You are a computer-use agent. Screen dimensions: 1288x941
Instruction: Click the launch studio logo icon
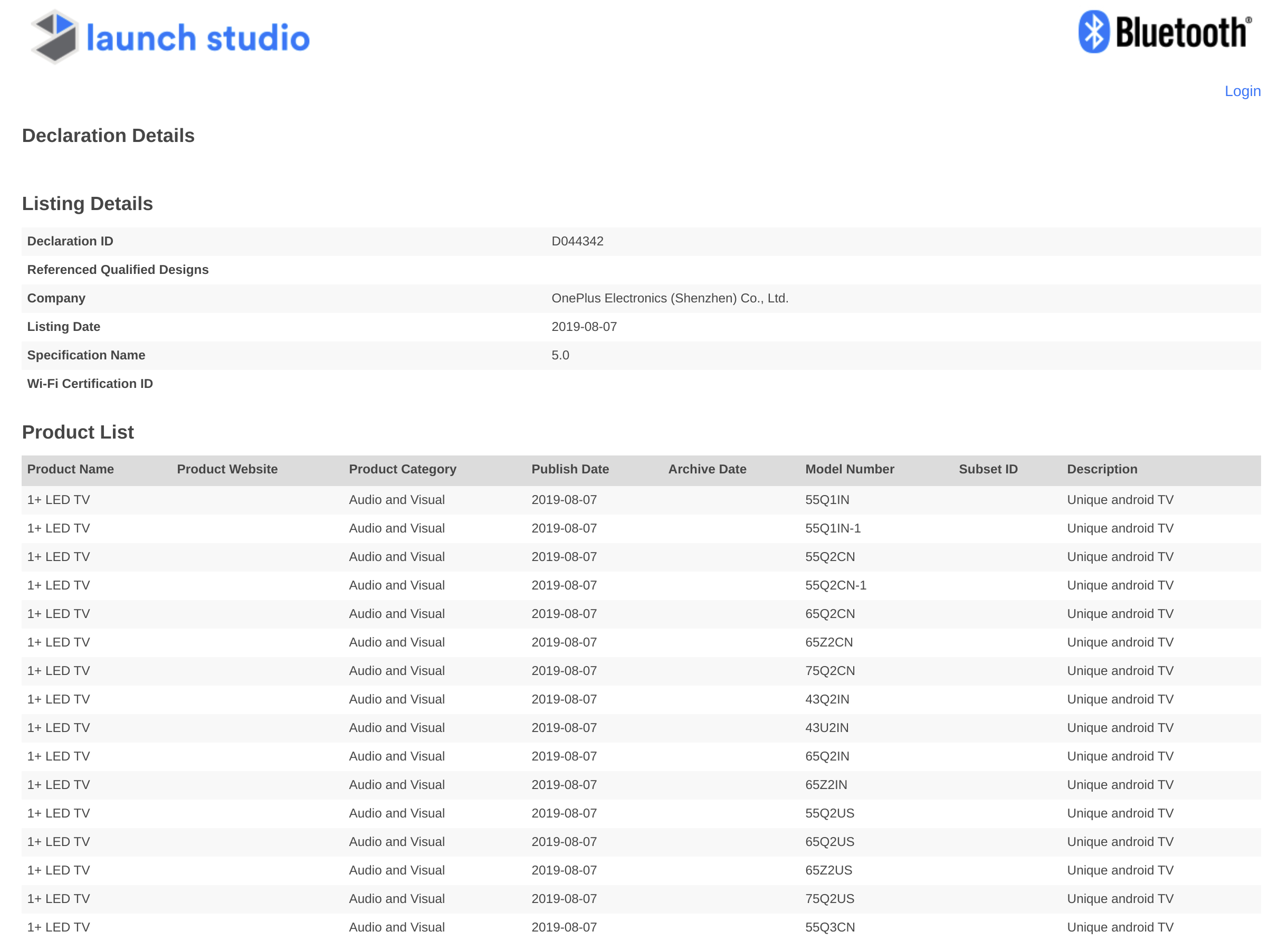[55, 36]
